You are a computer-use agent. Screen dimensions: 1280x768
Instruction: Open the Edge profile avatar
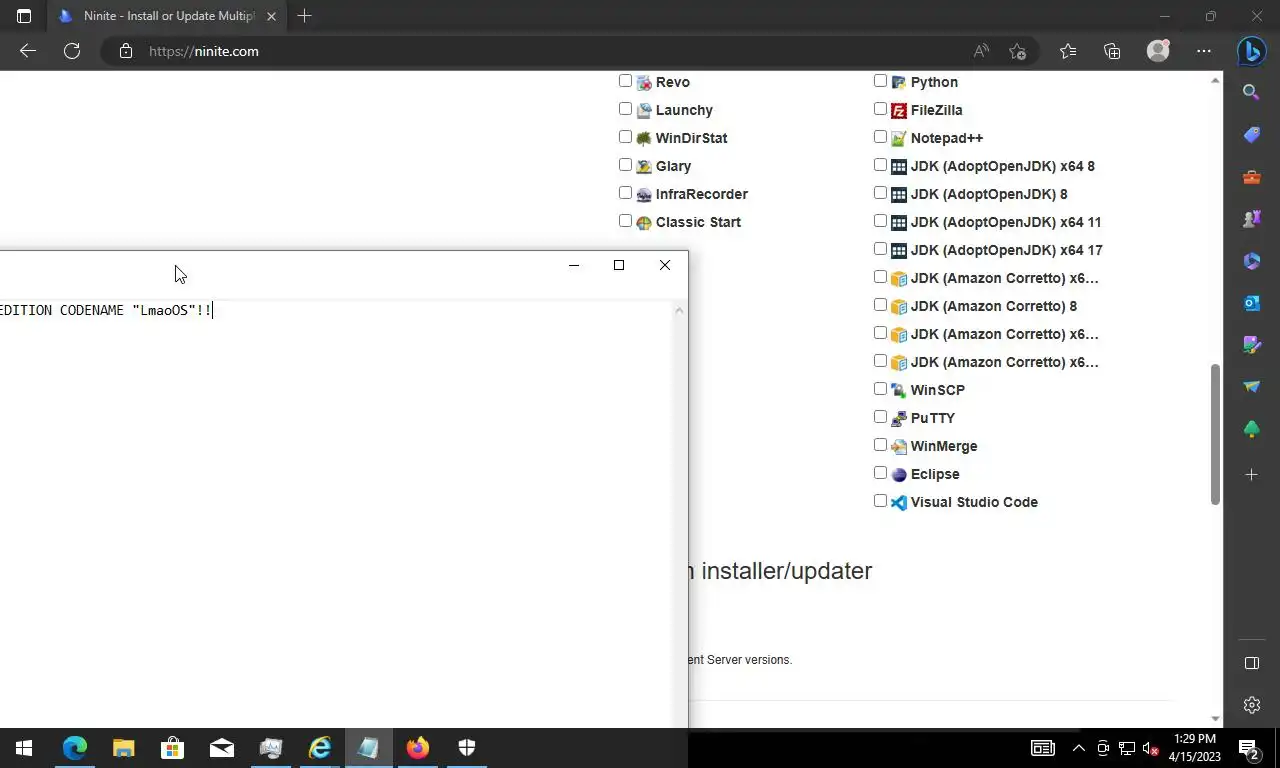[x=1158, y=51]
